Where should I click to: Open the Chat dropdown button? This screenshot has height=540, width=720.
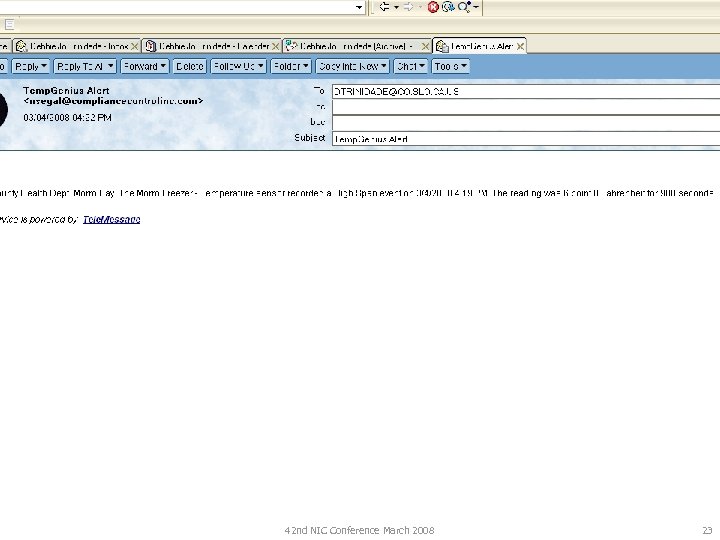[411, 67]
